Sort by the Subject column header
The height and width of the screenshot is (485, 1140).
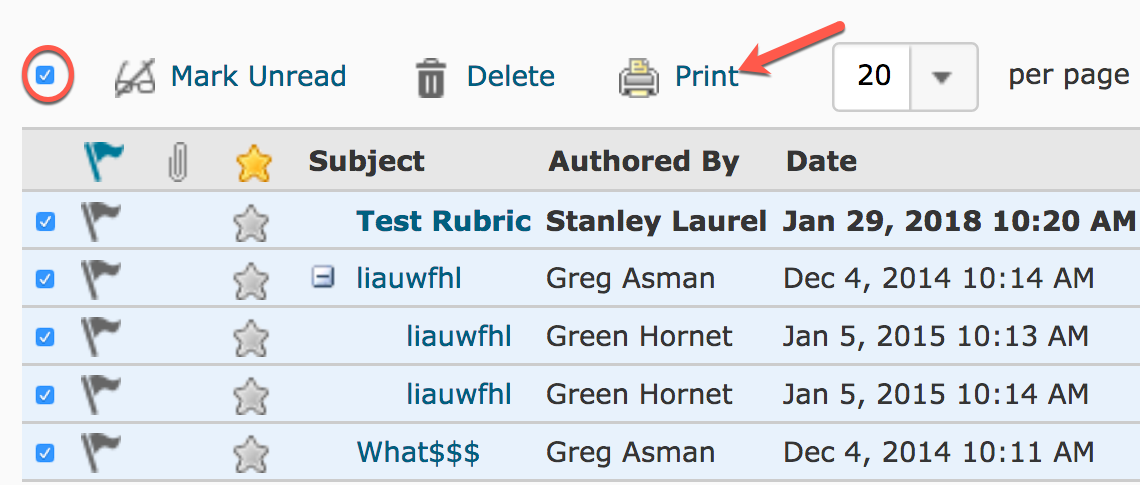tap(366, 161)
